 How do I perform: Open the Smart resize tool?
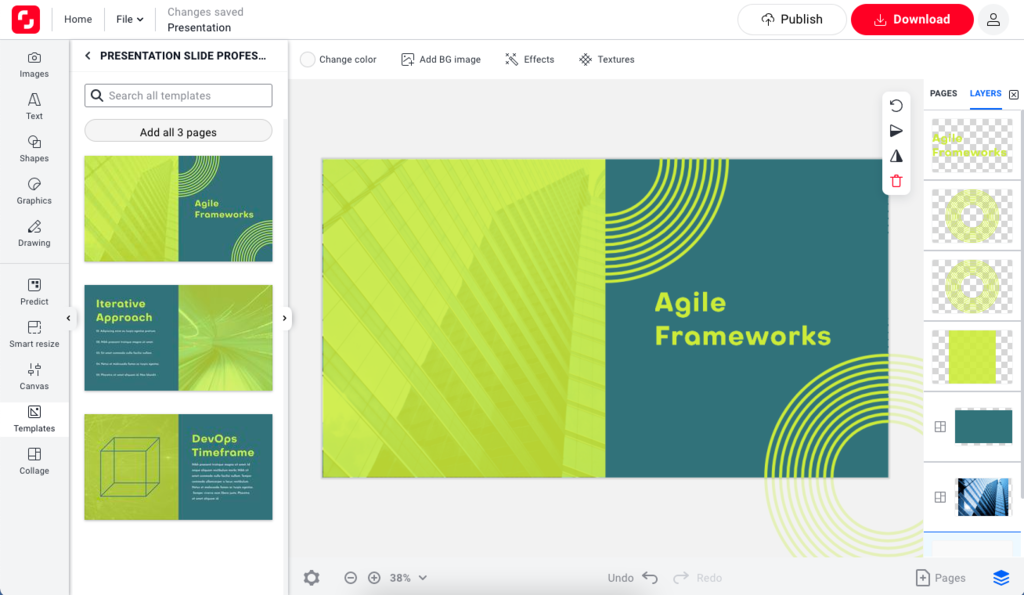point(34,334)
